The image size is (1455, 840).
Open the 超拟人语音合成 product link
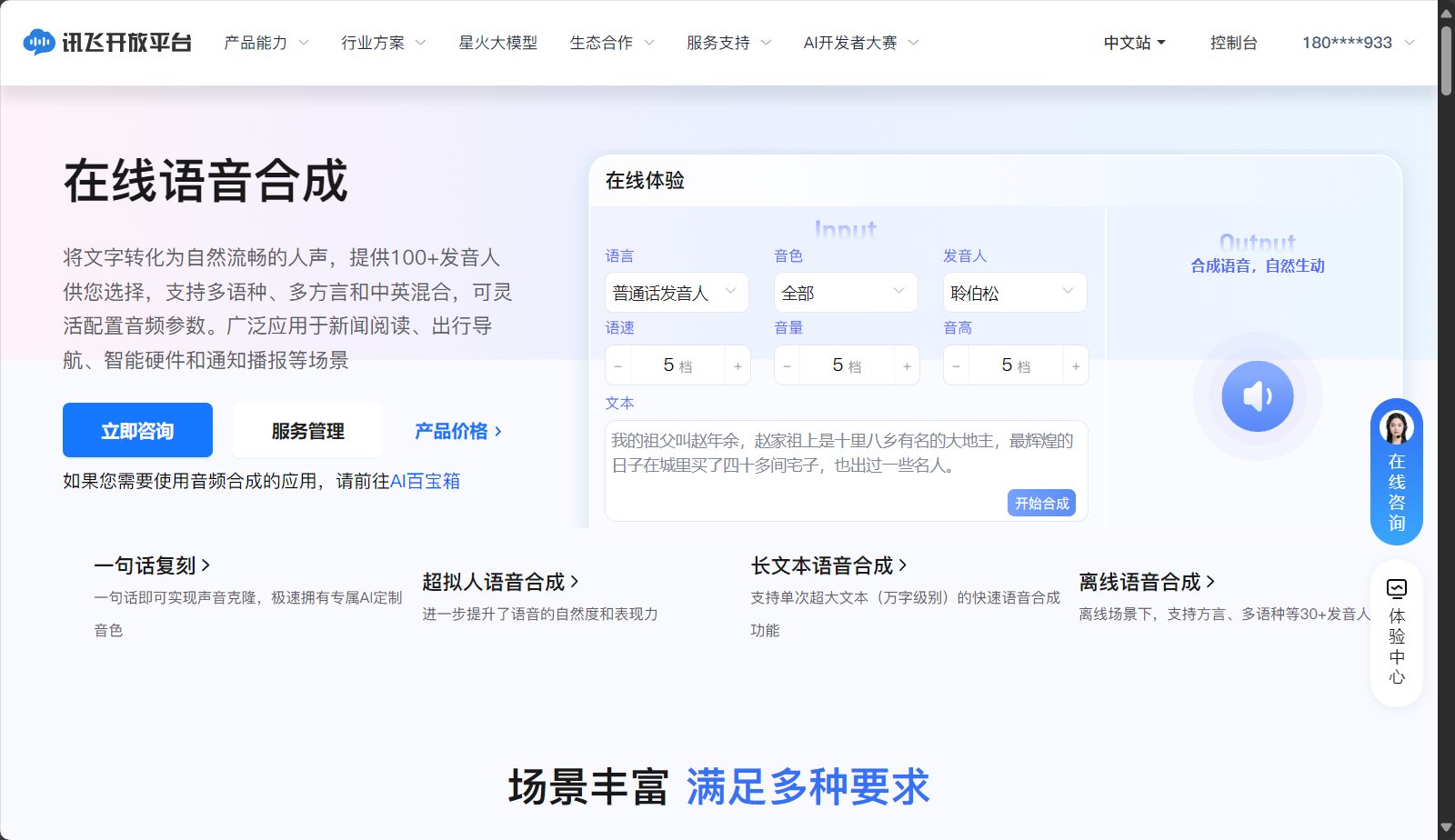(500, 582)
